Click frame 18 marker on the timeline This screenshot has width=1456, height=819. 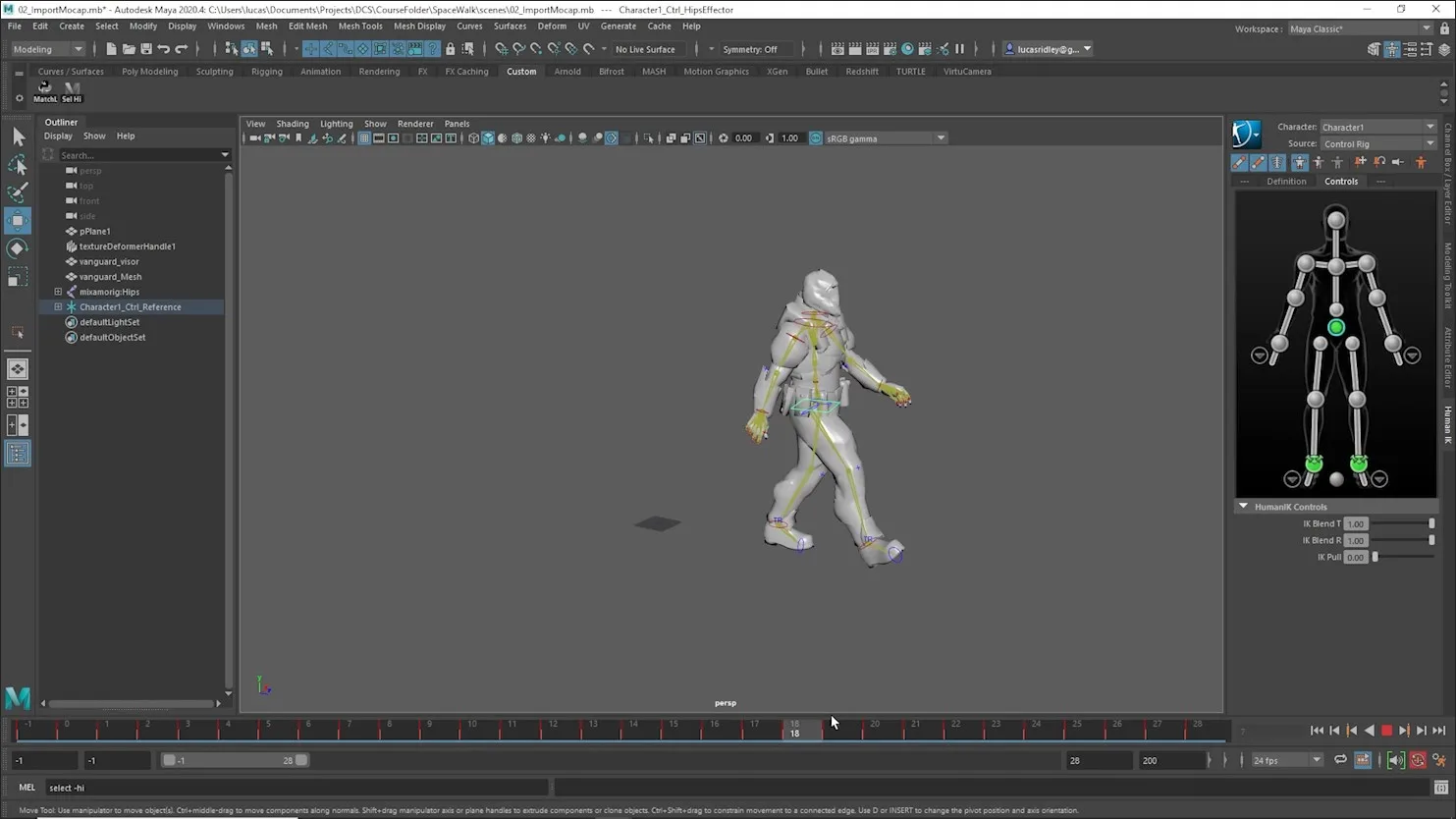(x=793, y=731)
